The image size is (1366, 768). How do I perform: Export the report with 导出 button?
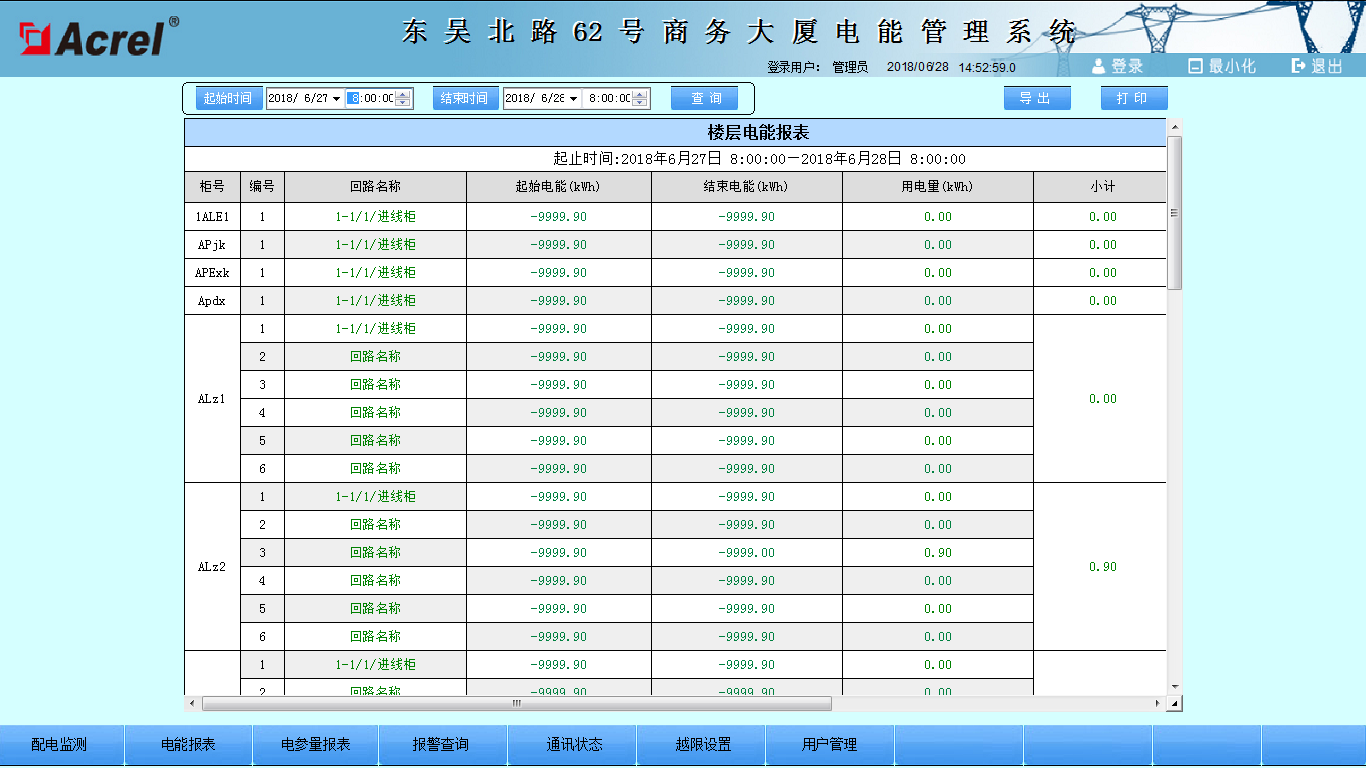pyautogui.click(x=1037, y=98)
